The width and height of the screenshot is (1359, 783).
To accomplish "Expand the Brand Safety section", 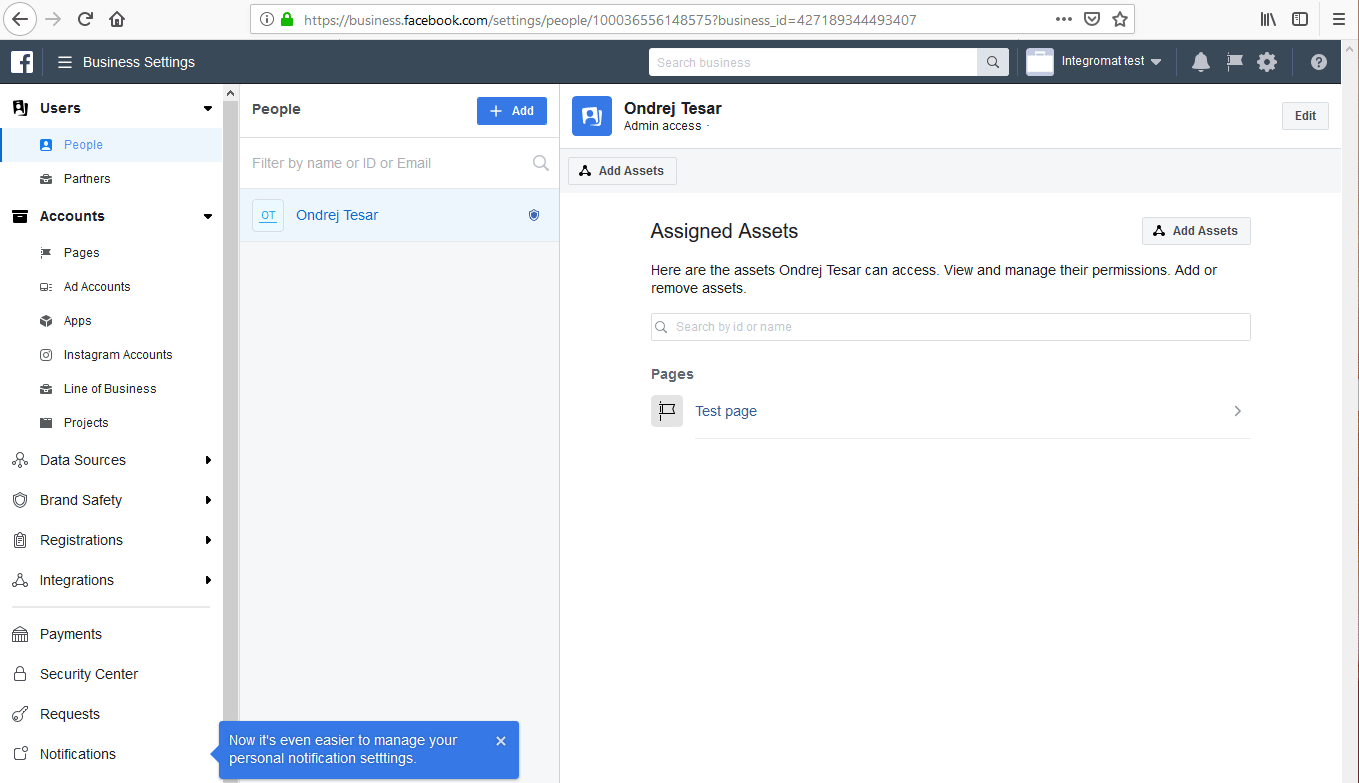I will pos(208,500).
